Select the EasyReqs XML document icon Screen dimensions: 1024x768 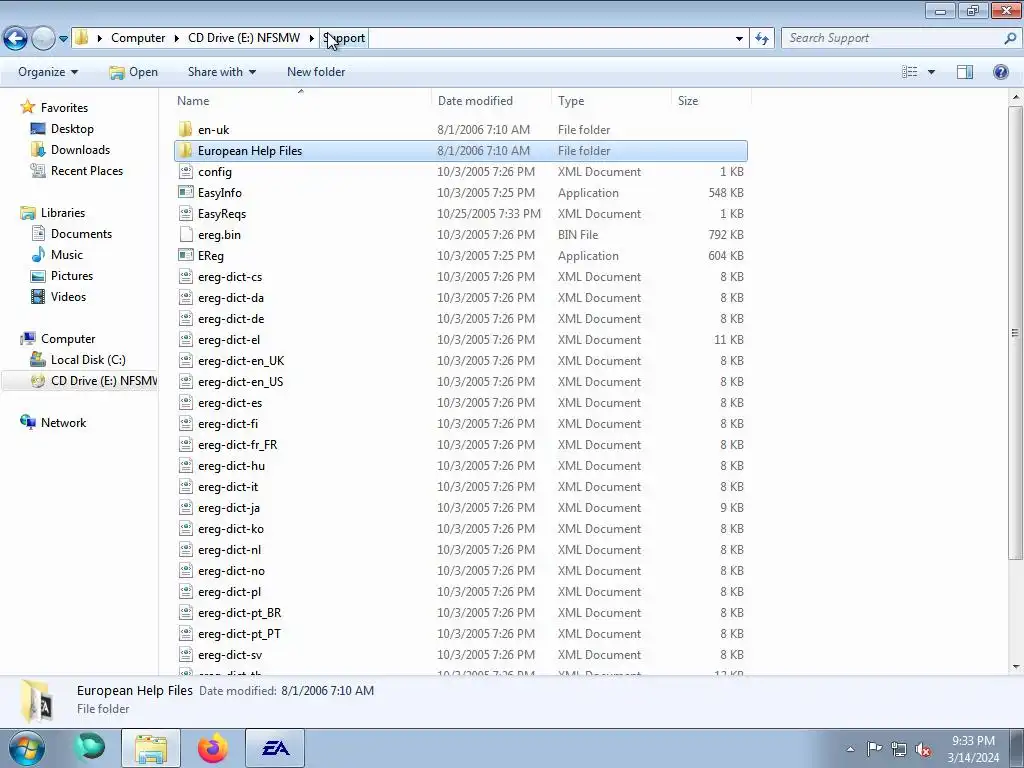(185, 214)
